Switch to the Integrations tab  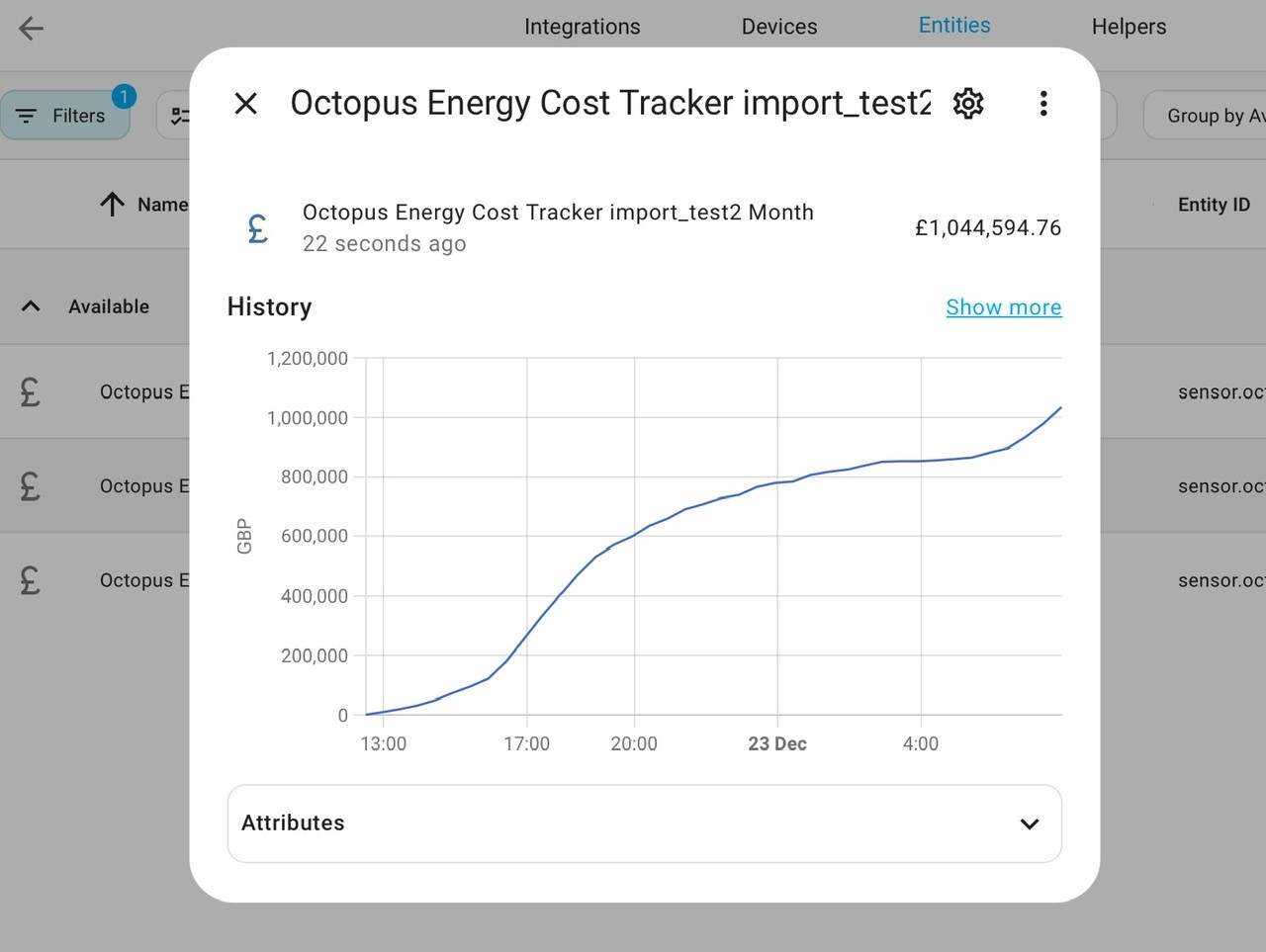click(583, 27)
